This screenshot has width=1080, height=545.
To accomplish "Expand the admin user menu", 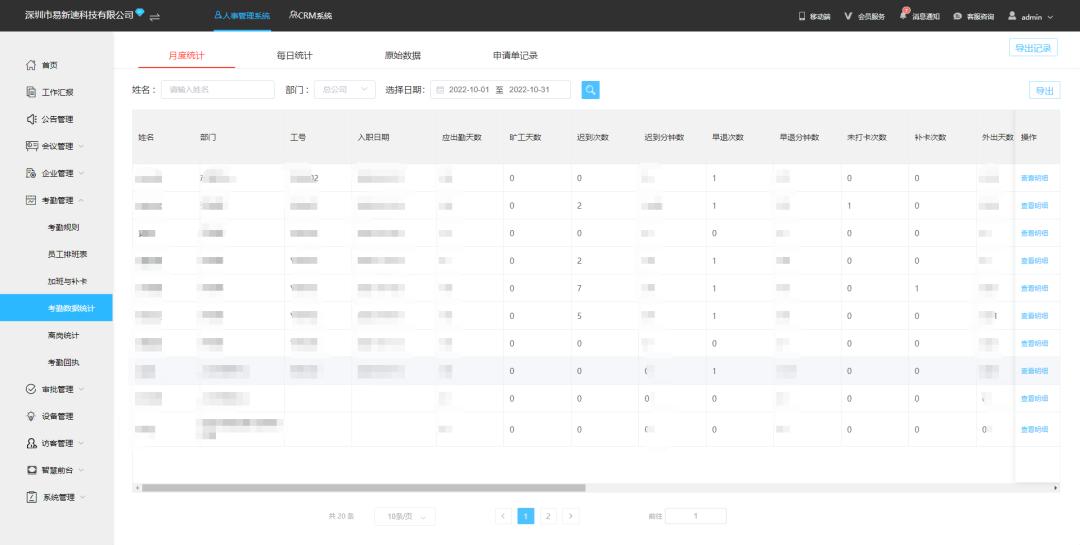I will [x=1030, y=16].
